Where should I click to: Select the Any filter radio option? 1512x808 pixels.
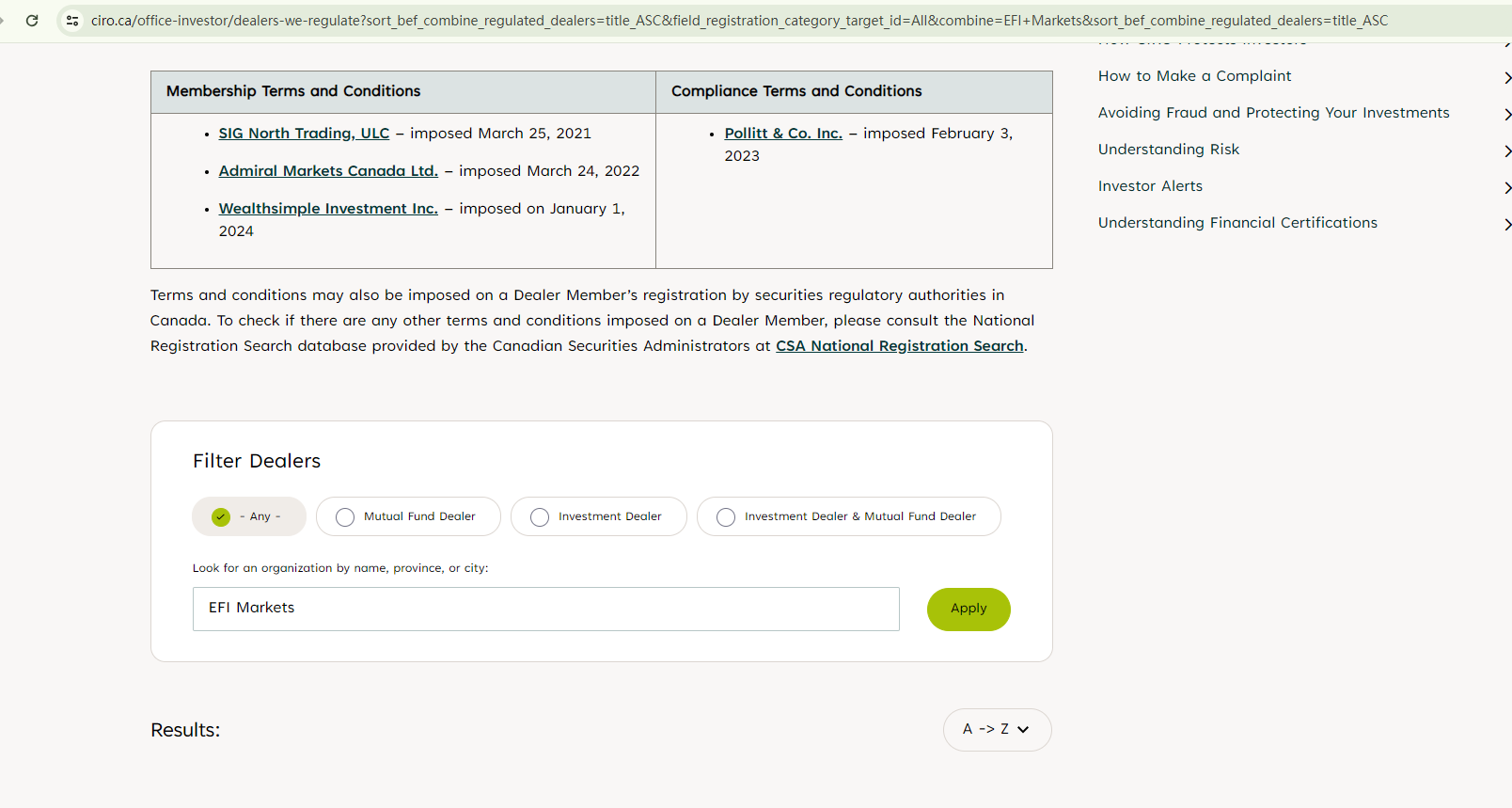221,516
